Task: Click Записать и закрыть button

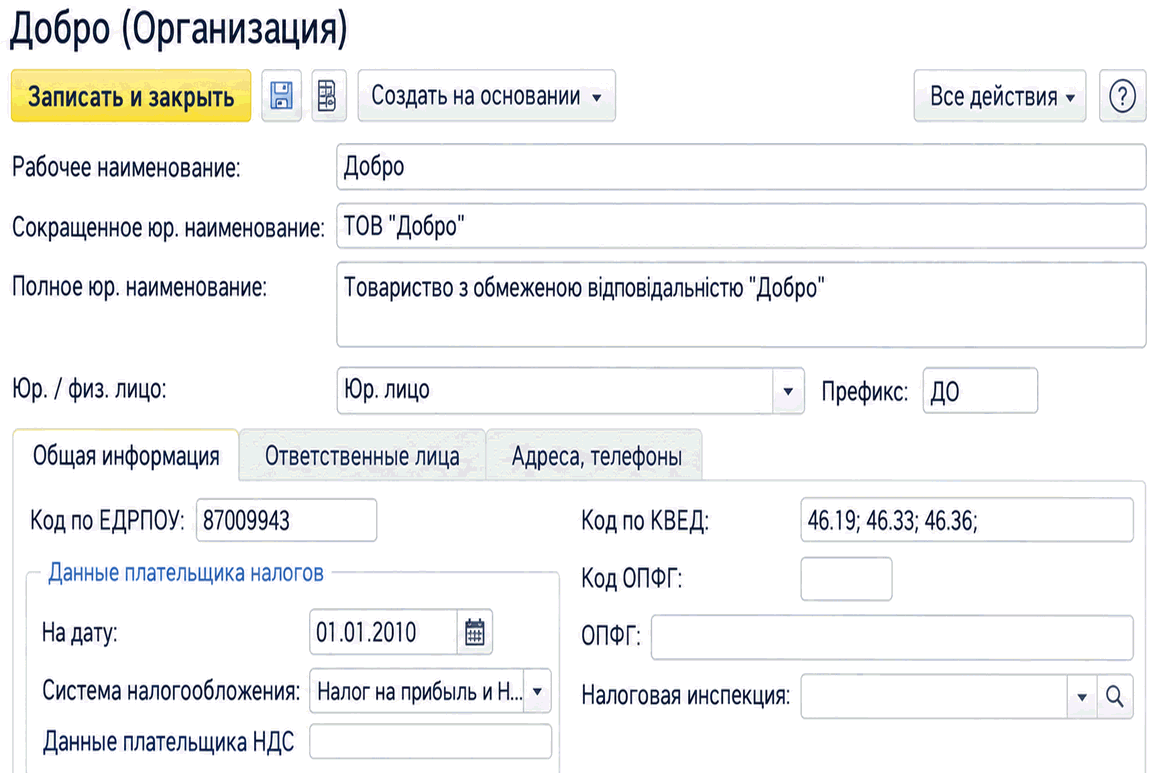Action: (131, 96)
